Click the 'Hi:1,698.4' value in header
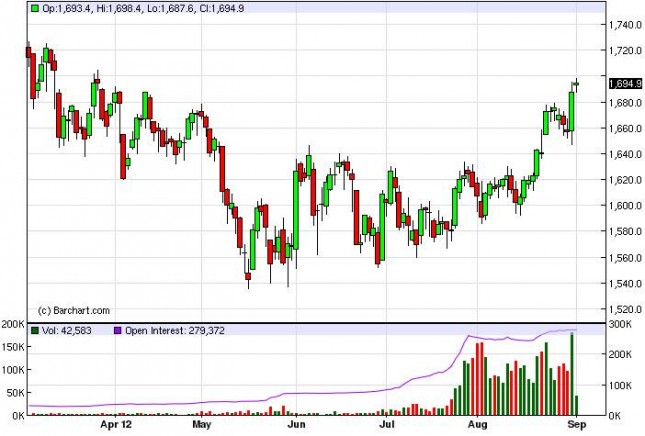This screenshot has width=645, height=436. click(x=119, y=8)
